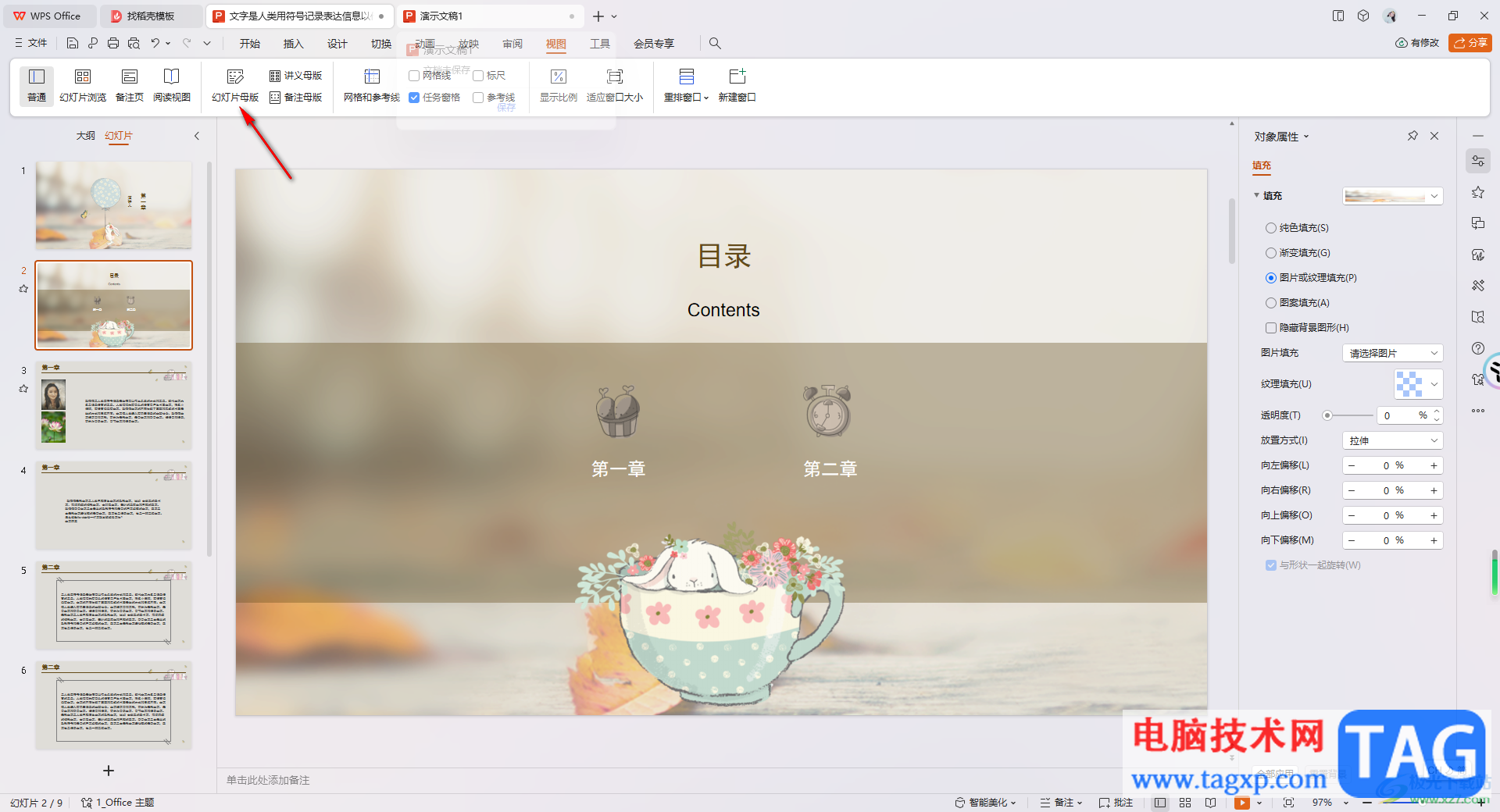The width and height of the screenshot is (1500, 812).
Task: Open the undo history dropdown arrow
Action: point(169,44)
